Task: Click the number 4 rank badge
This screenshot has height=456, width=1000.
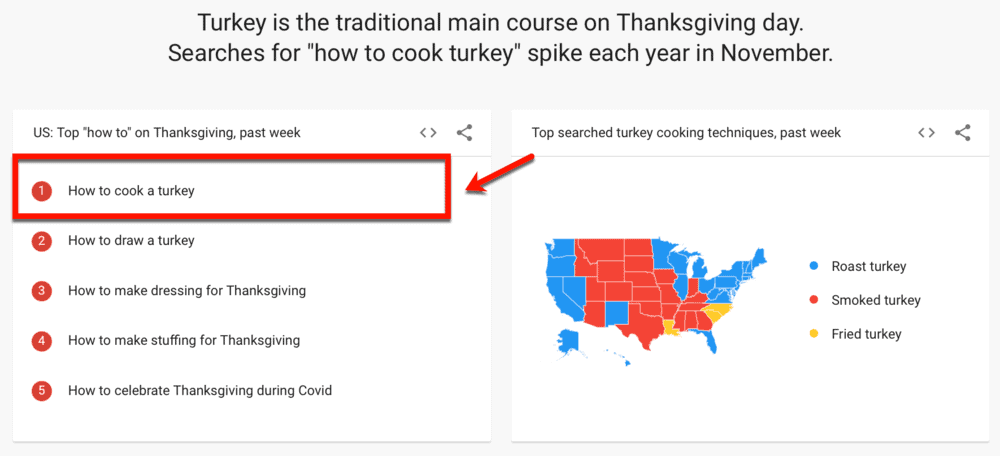Action: (41, 340)
